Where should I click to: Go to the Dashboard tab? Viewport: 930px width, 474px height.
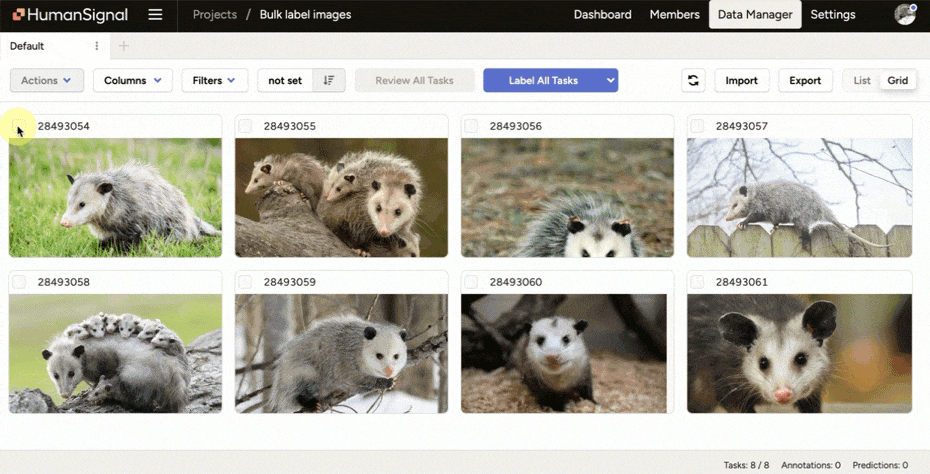(602, 15)
